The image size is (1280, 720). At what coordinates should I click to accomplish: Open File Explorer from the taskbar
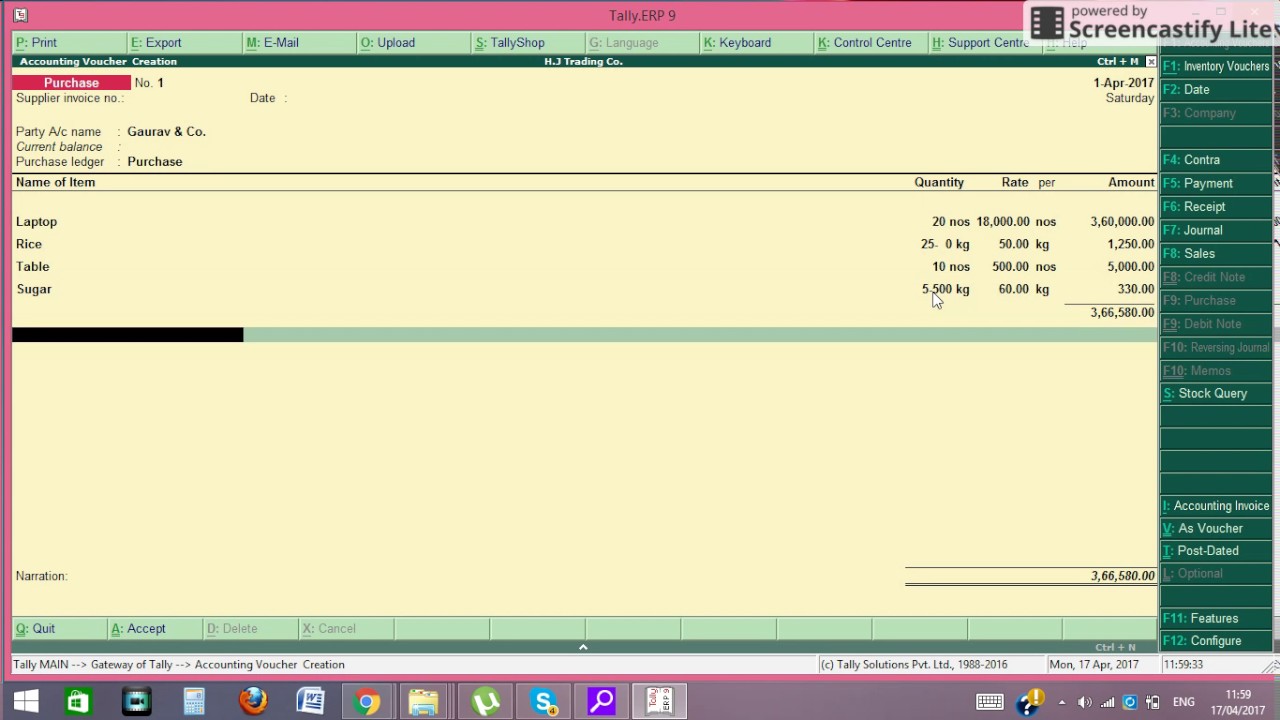[x=424, y=702]
